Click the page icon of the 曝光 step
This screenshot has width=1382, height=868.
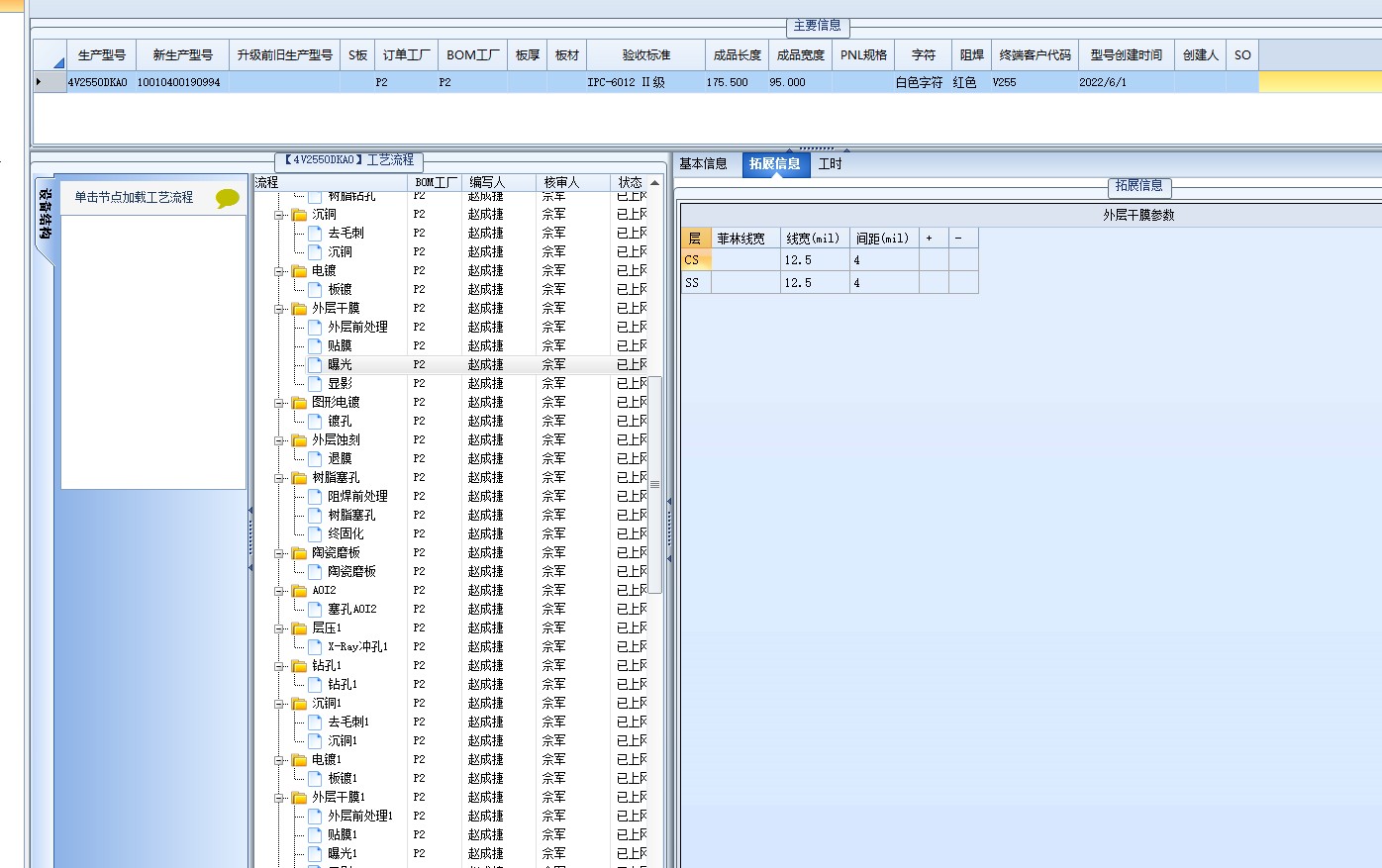pyautogui.click(x=315, y=365)
